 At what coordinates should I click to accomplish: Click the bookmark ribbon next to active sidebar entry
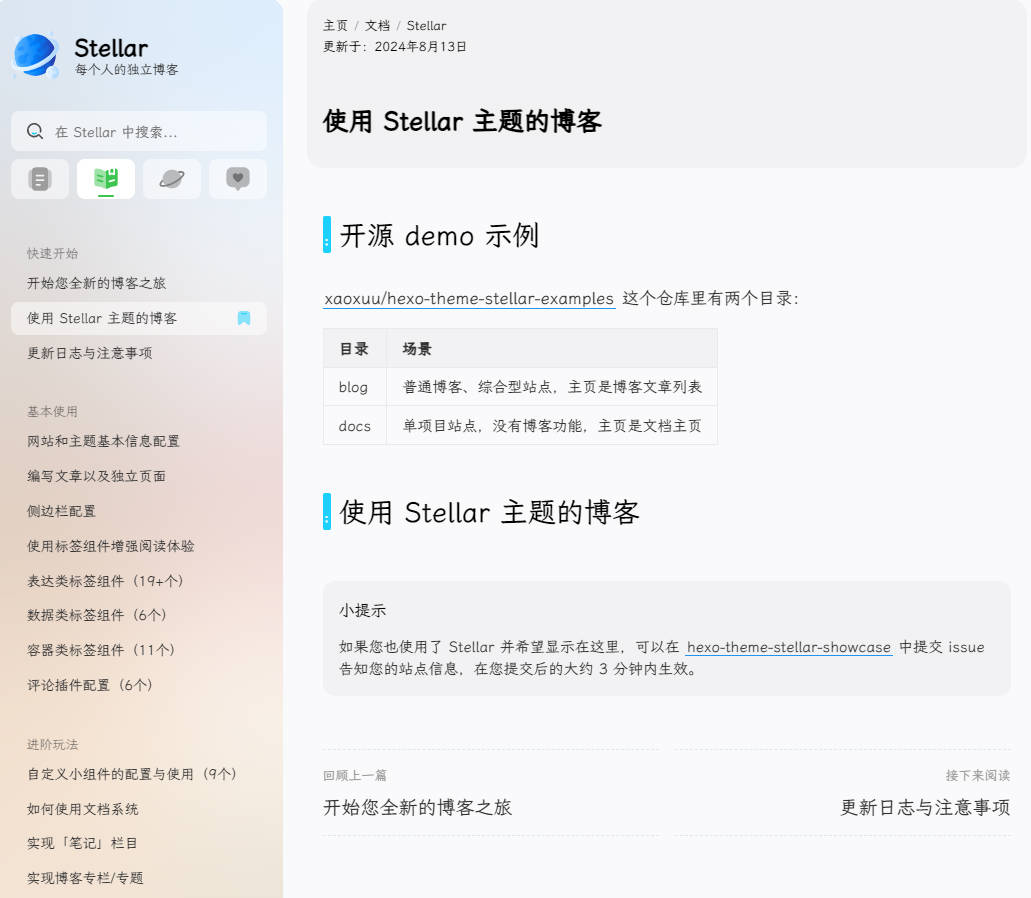(x=243, y=318)
